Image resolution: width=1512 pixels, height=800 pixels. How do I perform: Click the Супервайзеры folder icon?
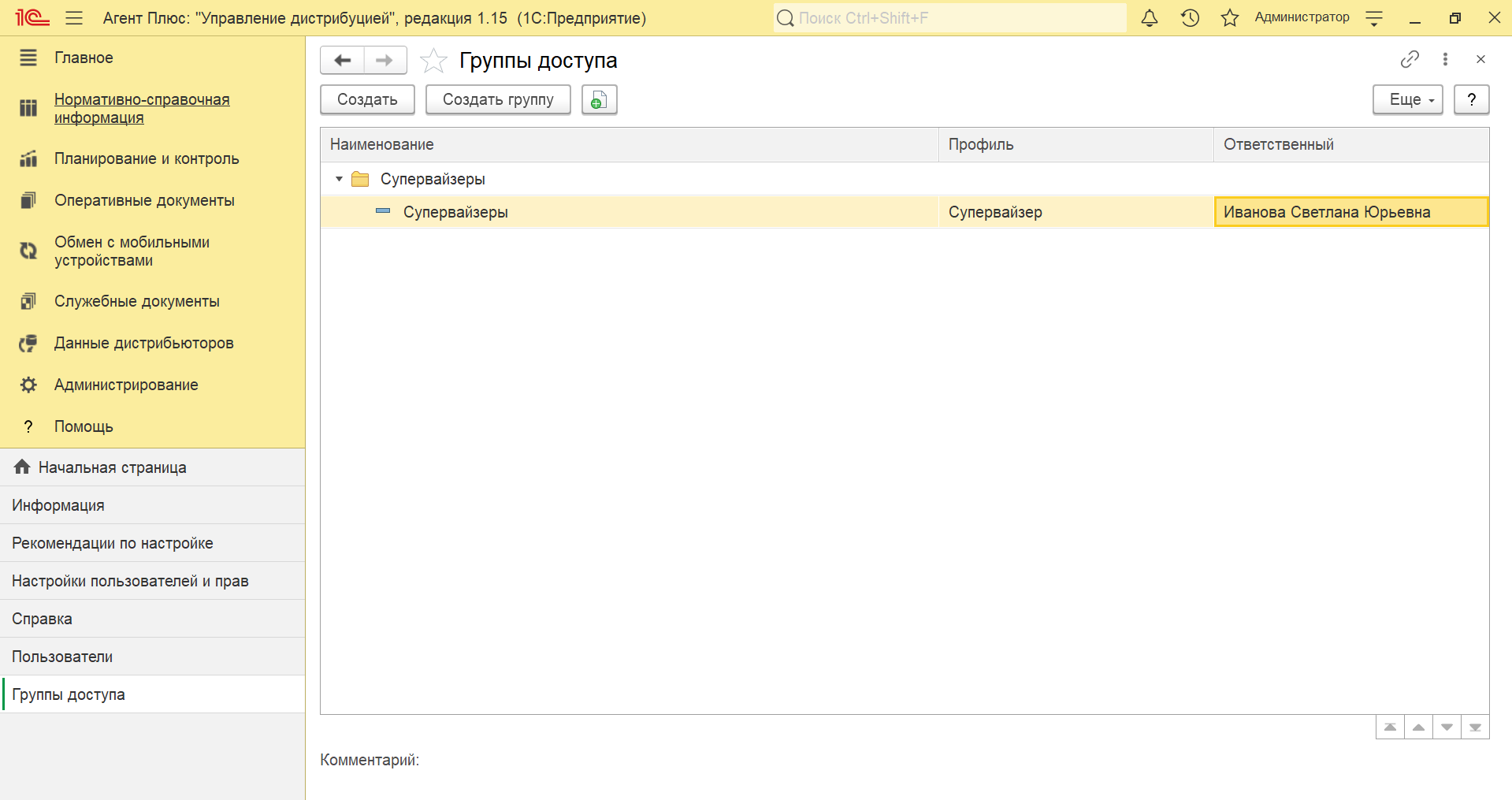(x=360, y=179)
